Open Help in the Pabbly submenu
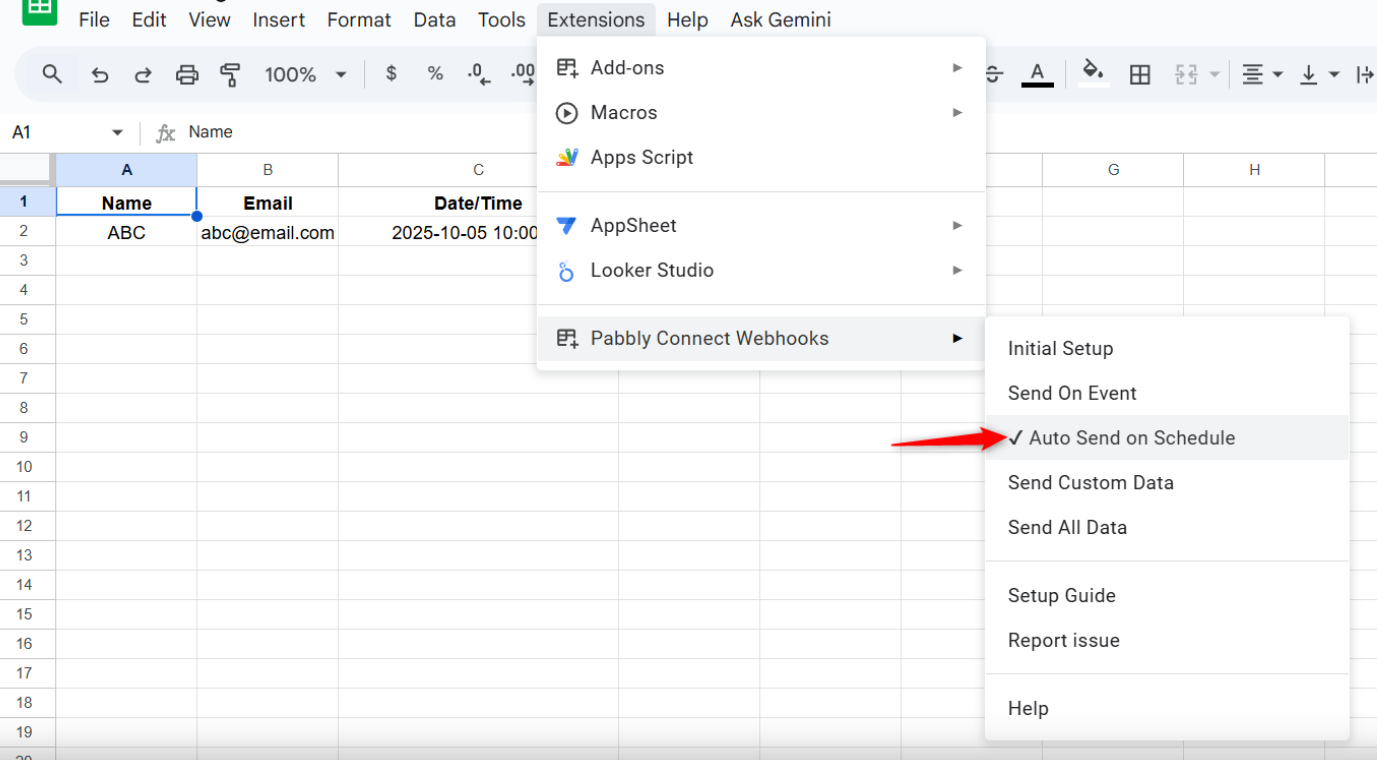 (1167, 709)
